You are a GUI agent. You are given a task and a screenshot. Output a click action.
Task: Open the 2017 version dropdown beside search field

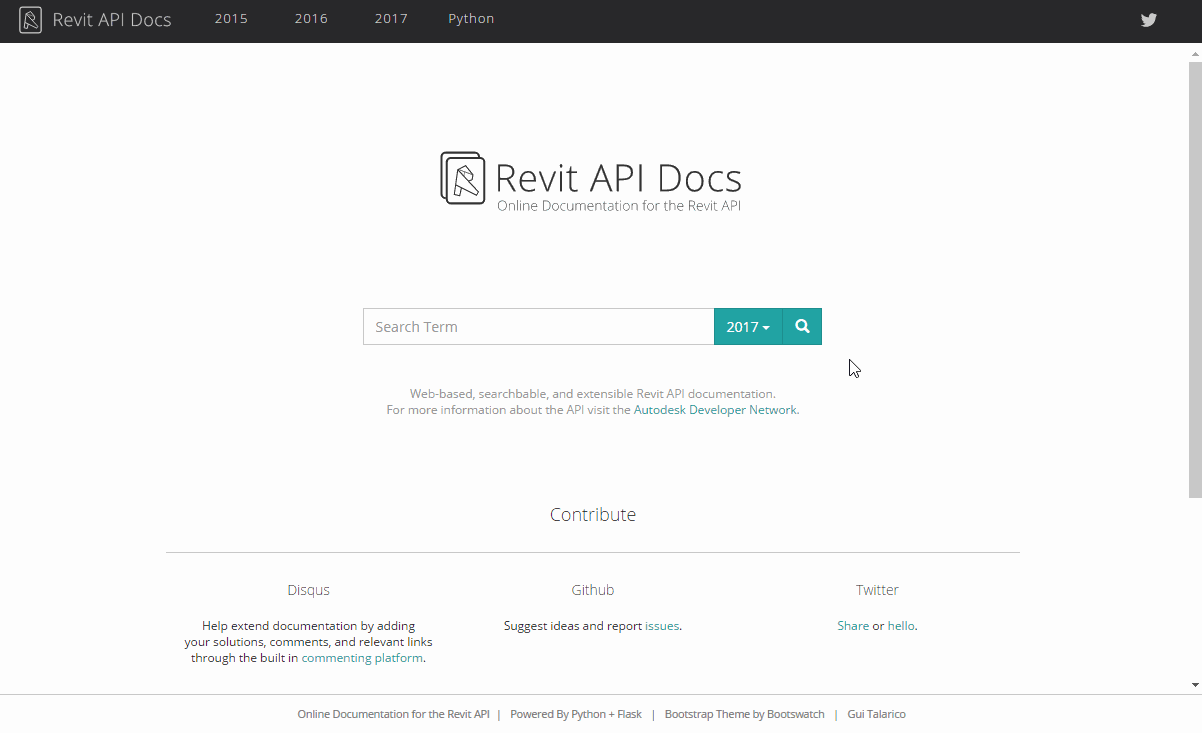pyautogui.click(x=748, y=326)
